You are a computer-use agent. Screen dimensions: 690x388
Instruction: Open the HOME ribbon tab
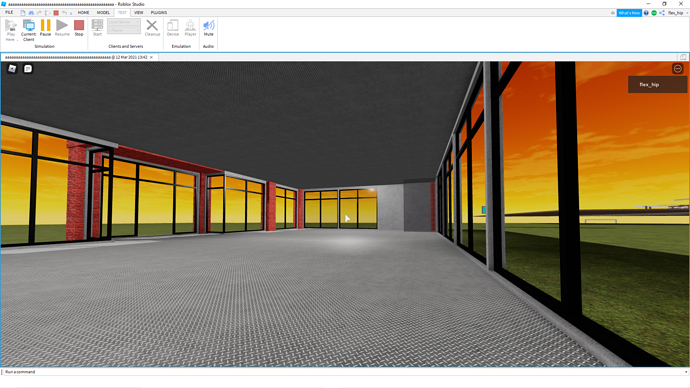point(83,13)
